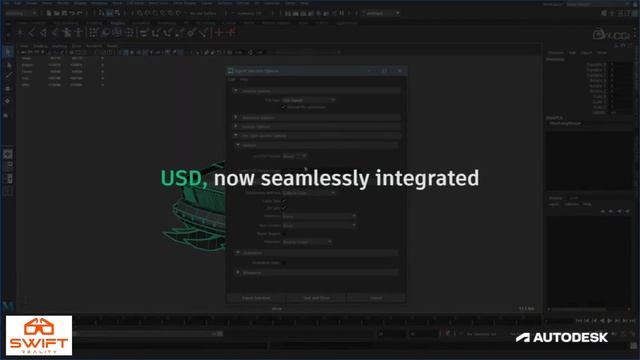Activate the Paint Selection tool
640x360 pixels.
pyautogui.click(x=8, y=76)
